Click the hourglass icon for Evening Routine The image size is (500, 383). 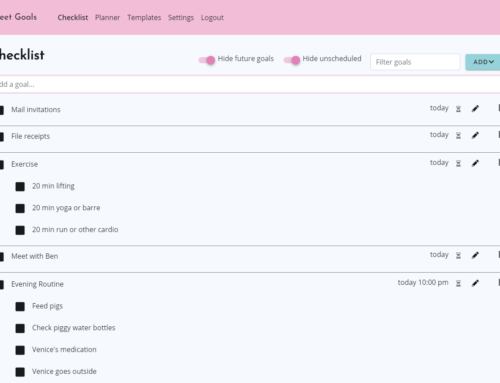[458, 283]
